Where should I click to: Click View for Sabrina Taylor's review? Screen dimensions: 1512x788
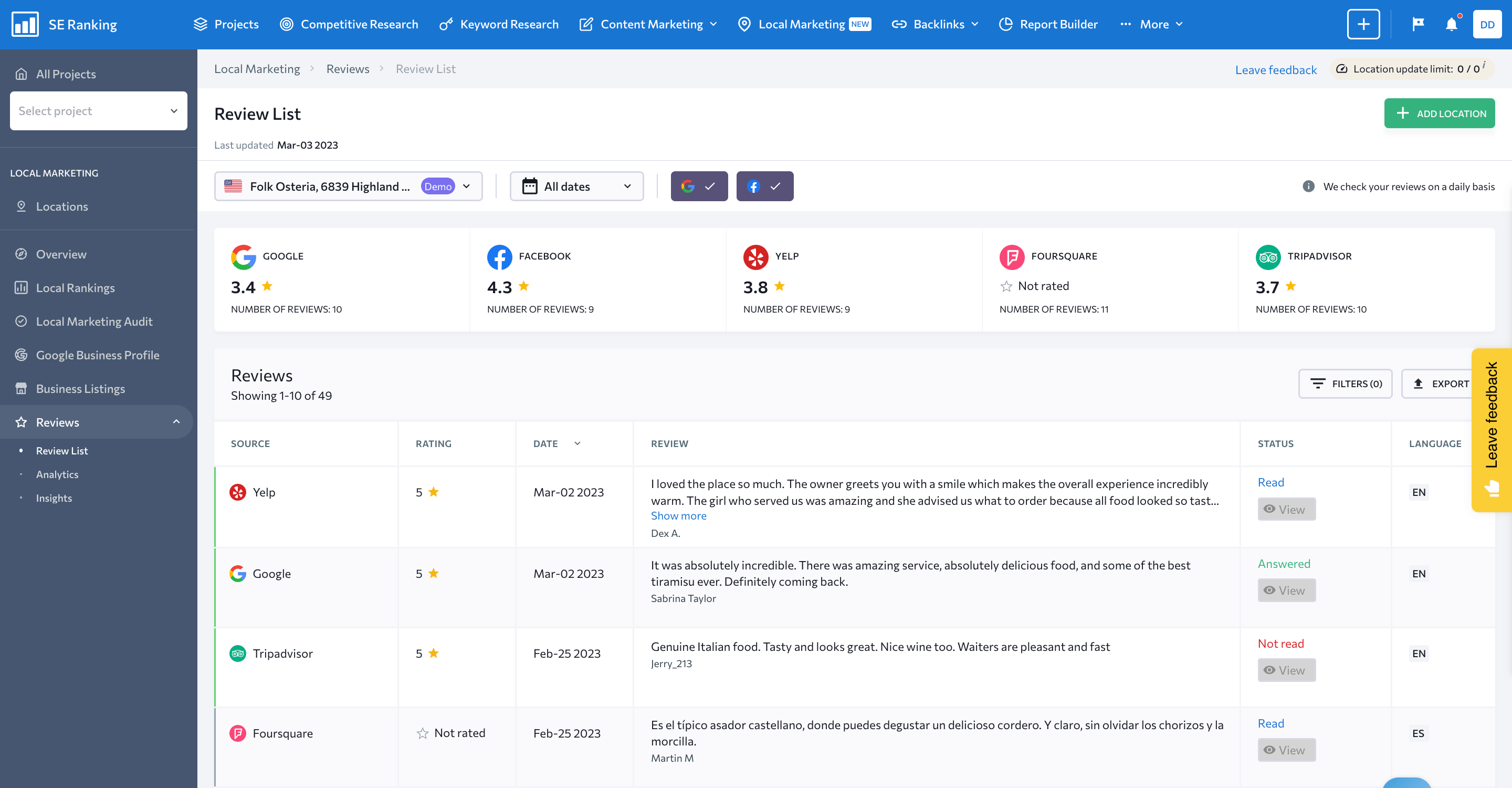[1287, 590]
